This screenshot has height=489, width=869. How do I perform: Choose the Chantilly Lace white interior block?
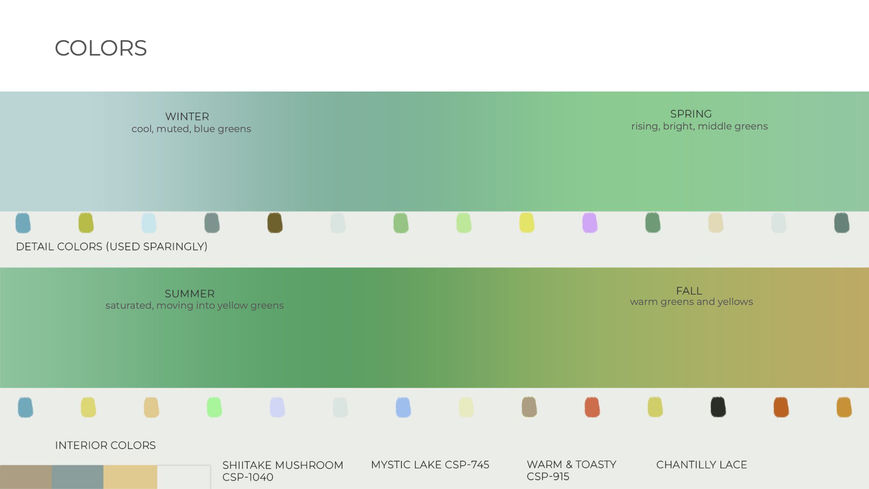tap(184, 477)
